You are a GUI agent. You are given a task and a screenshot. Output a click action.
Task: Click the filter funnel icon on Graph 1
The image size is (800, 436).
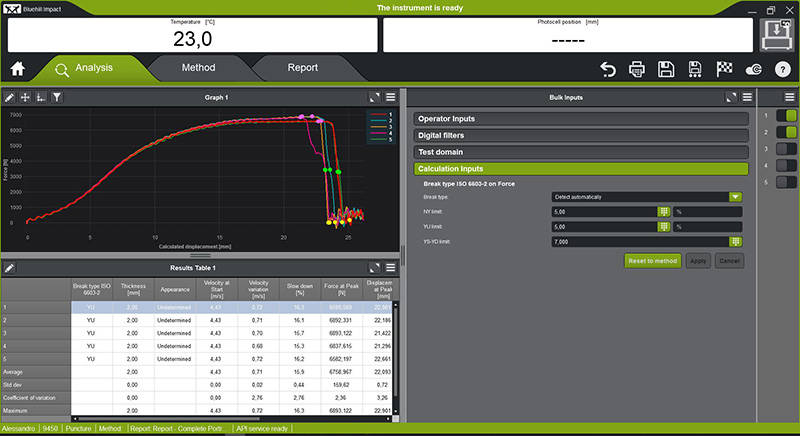[57, 98]
